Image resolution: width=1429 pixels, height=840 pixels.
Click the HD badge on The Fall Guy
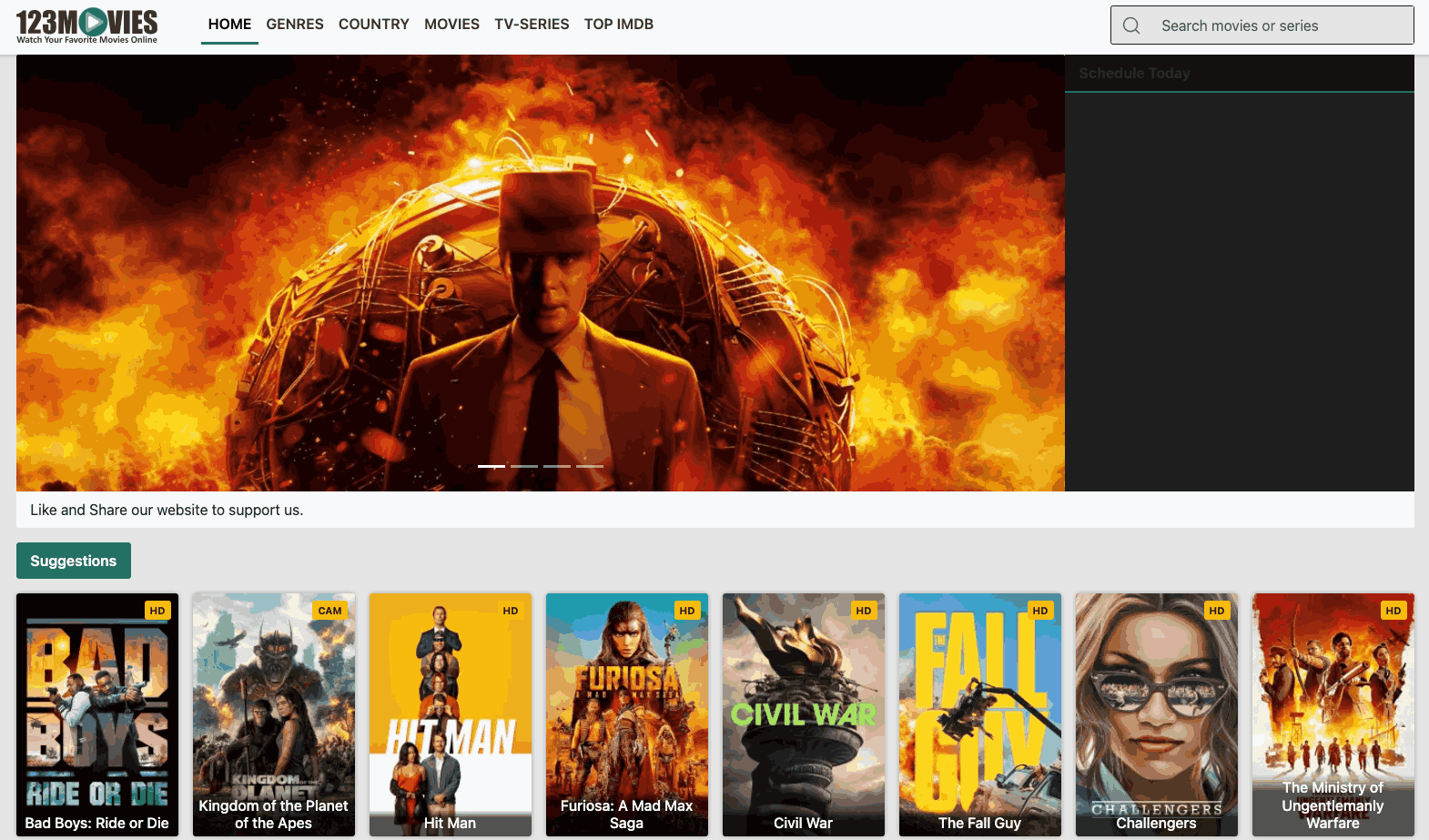click(x=1040, y=611)
